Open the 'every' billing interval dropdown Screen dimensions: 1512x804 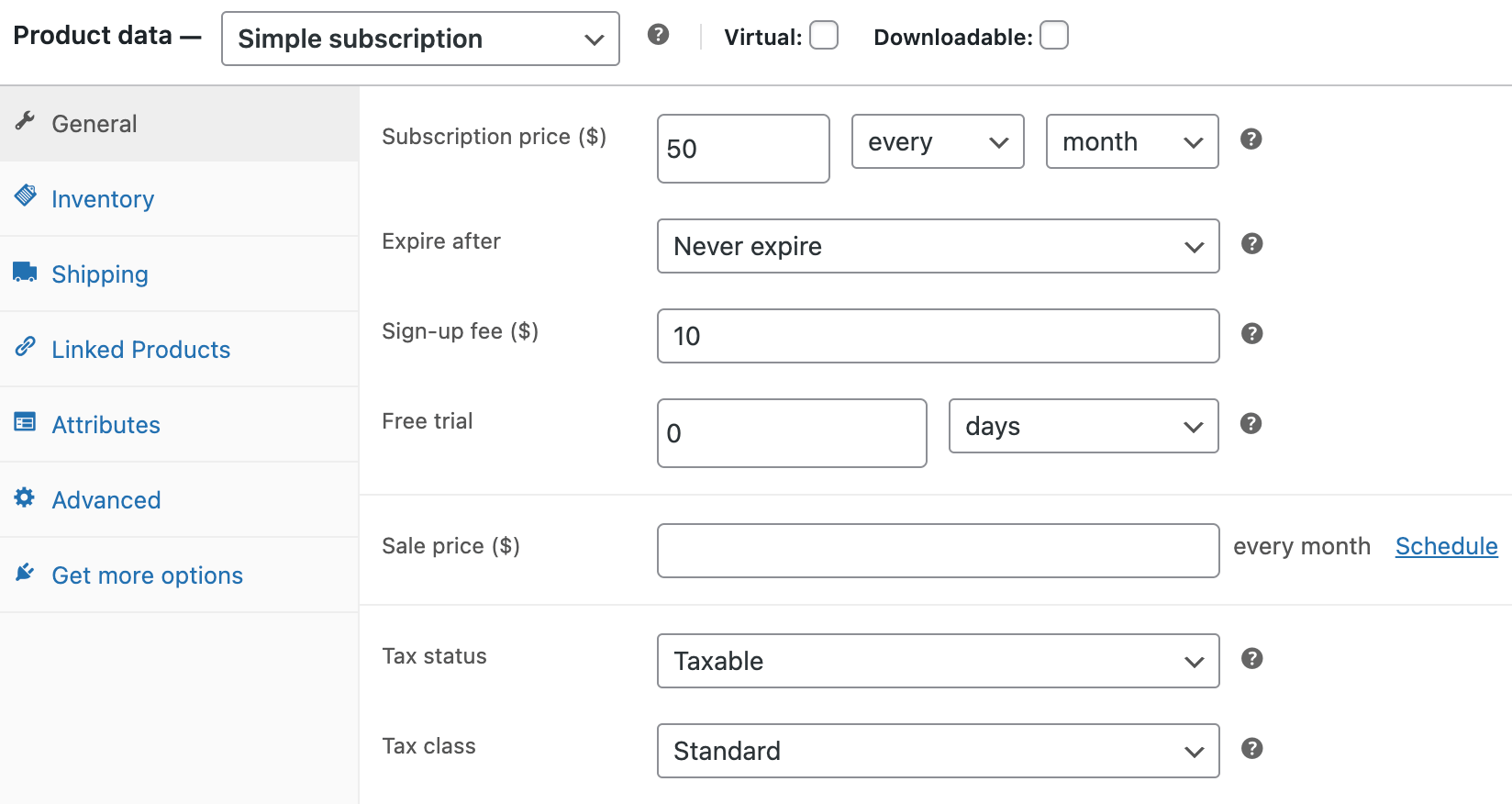pos(938,141)
